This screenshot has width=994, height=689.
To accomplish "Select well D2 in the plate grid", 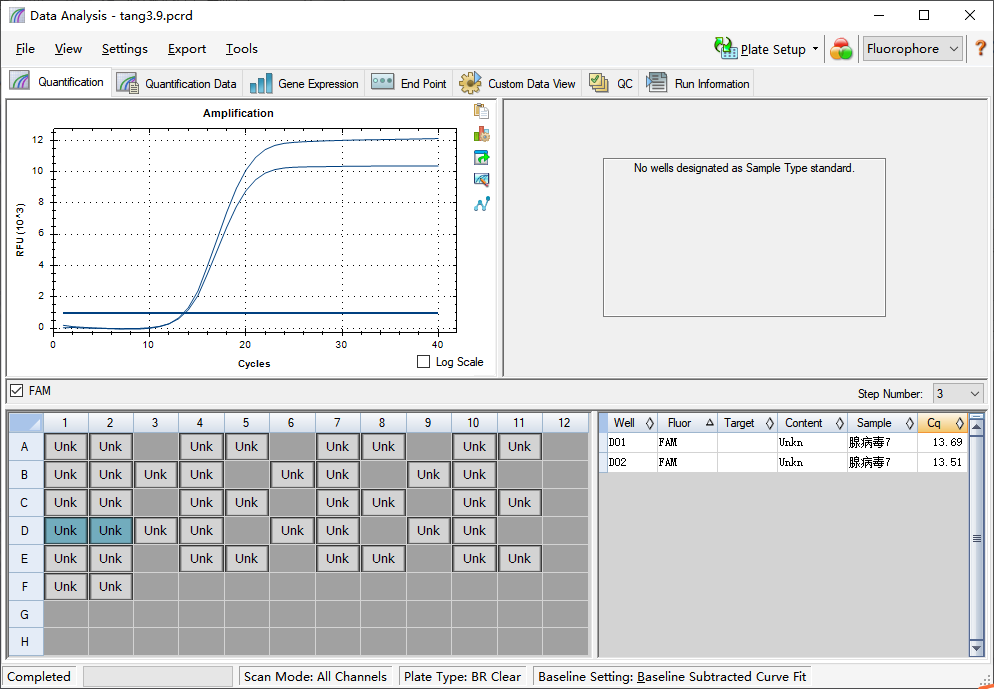I will pos(110,531).
